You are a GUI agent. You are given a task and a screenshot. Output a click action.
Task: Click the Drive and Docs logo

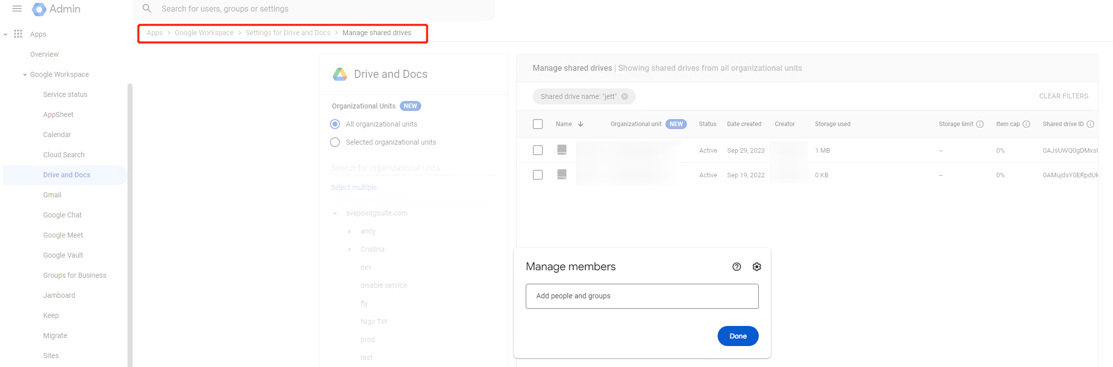click(x=340, y=74)
